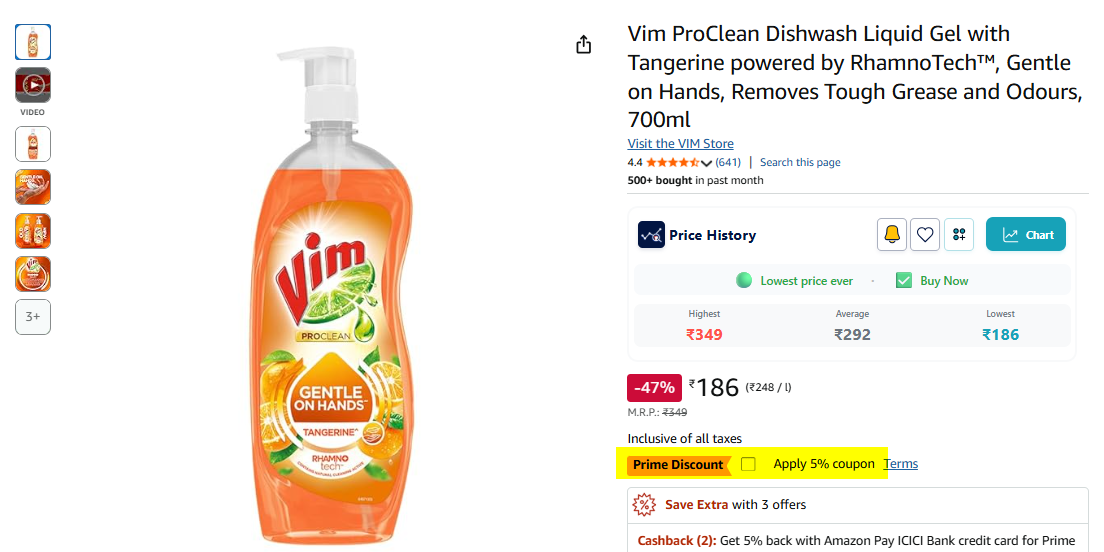Open the coupon Terms link

pyautogui.click(x=900, y=464)
